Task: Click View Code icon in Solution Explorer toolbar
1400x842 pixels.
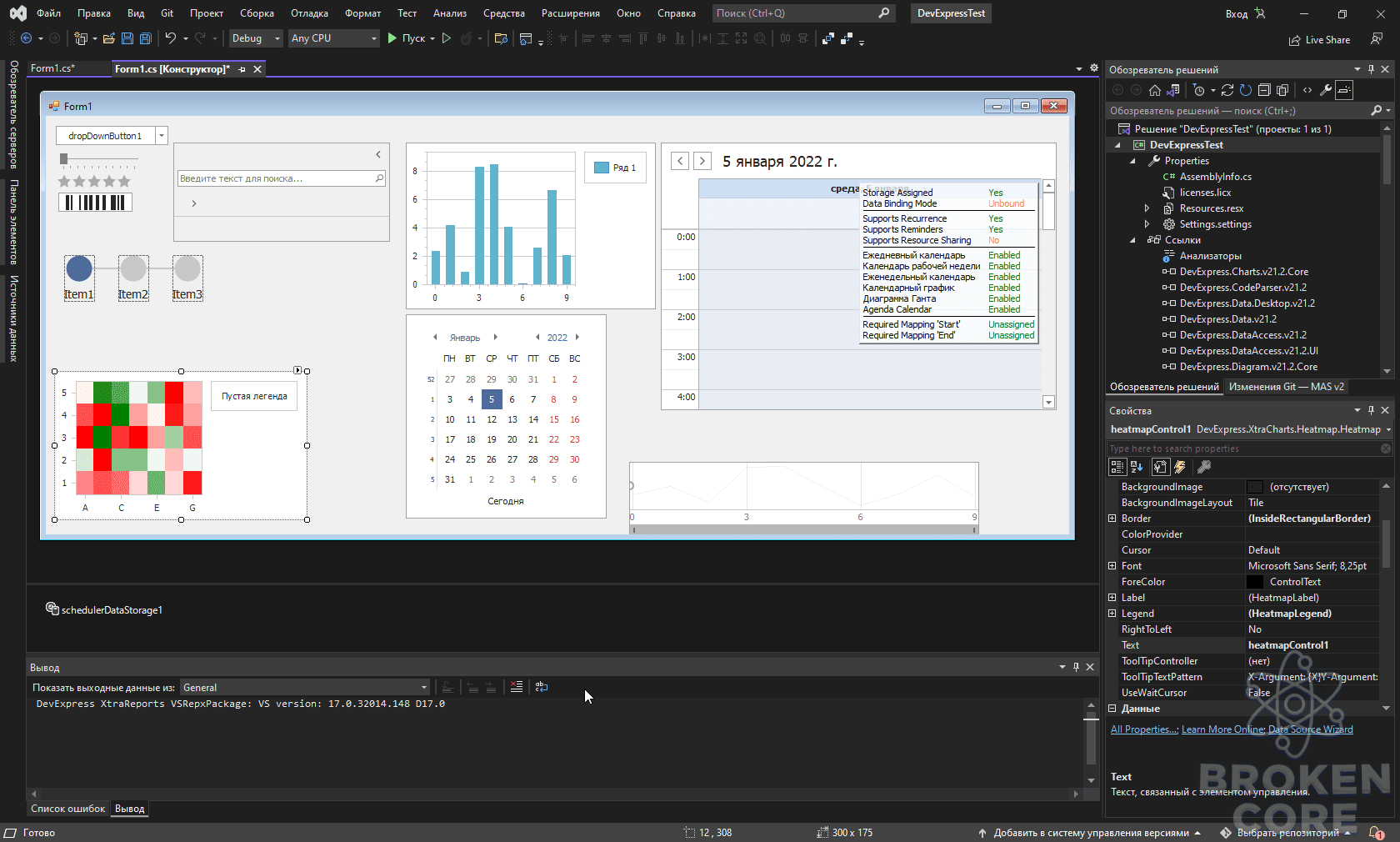Action: [1307, 90]
